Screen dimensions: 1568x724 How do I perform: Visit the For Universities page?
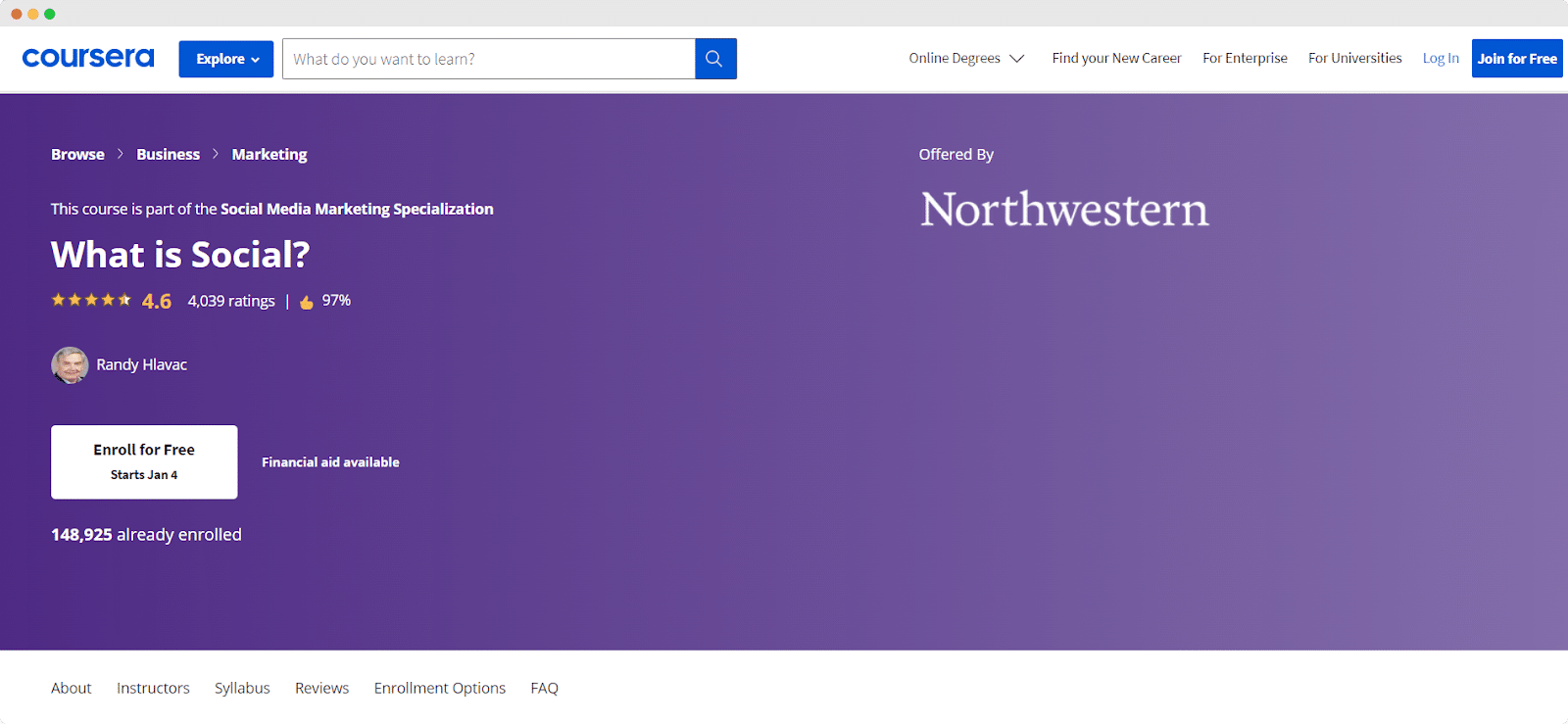(1355, 59)
